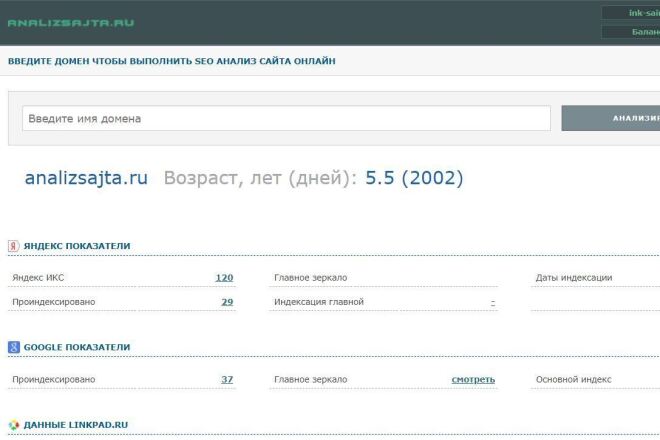Click the 'Возраст, лет (дней):' label

(260, 178)
